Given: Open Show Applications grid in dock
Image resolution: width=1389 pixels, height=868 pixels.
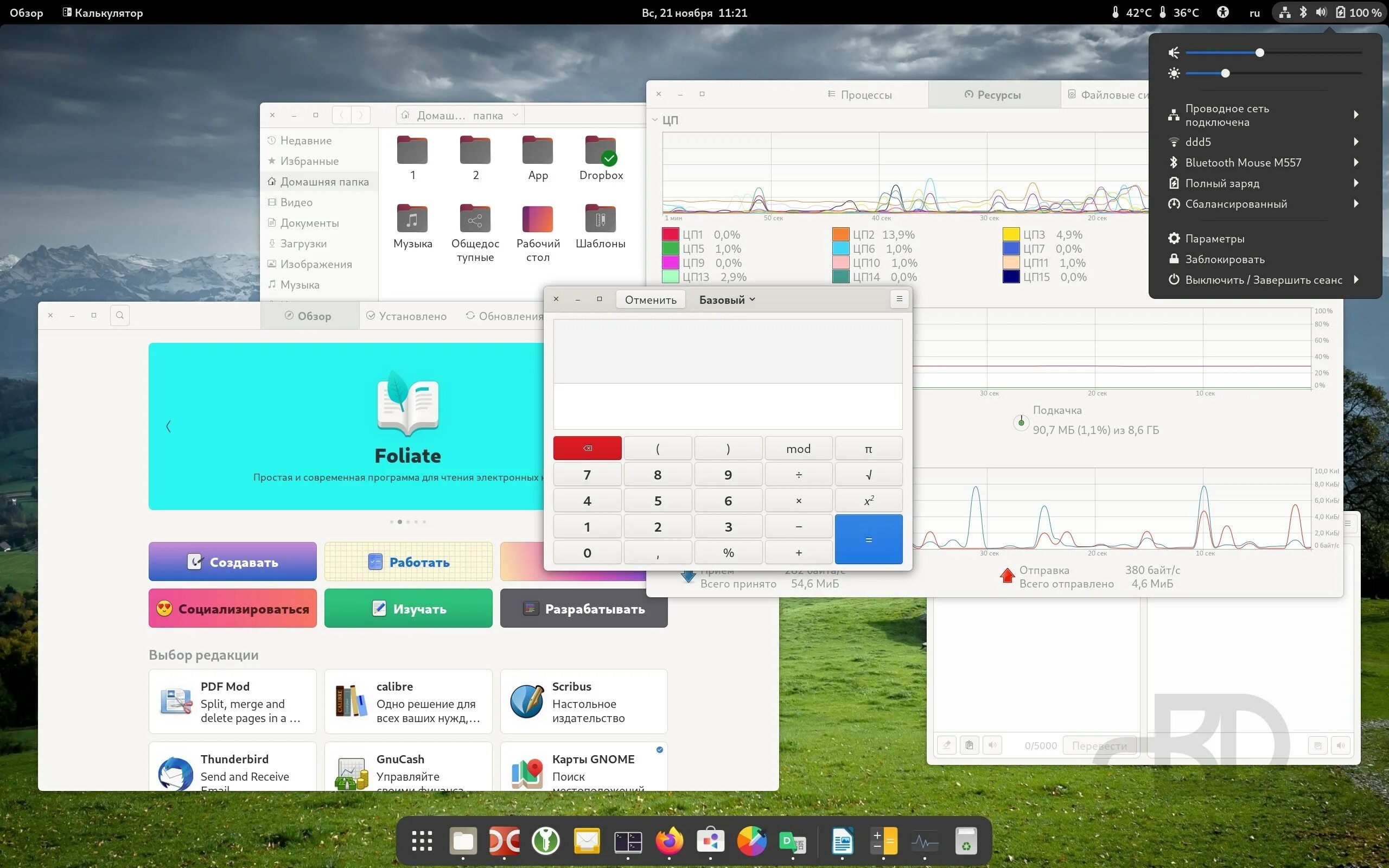Looking at the screenshot, I should point(422,841).
